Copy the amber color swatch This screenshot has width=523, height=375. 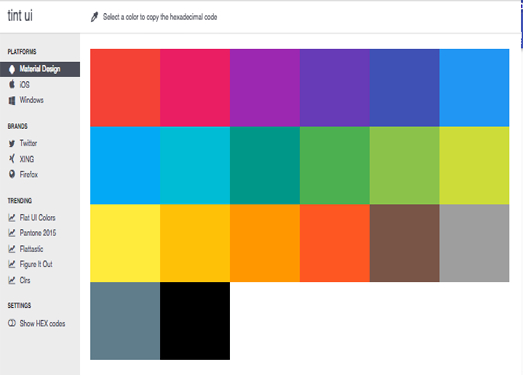(195, 243)
